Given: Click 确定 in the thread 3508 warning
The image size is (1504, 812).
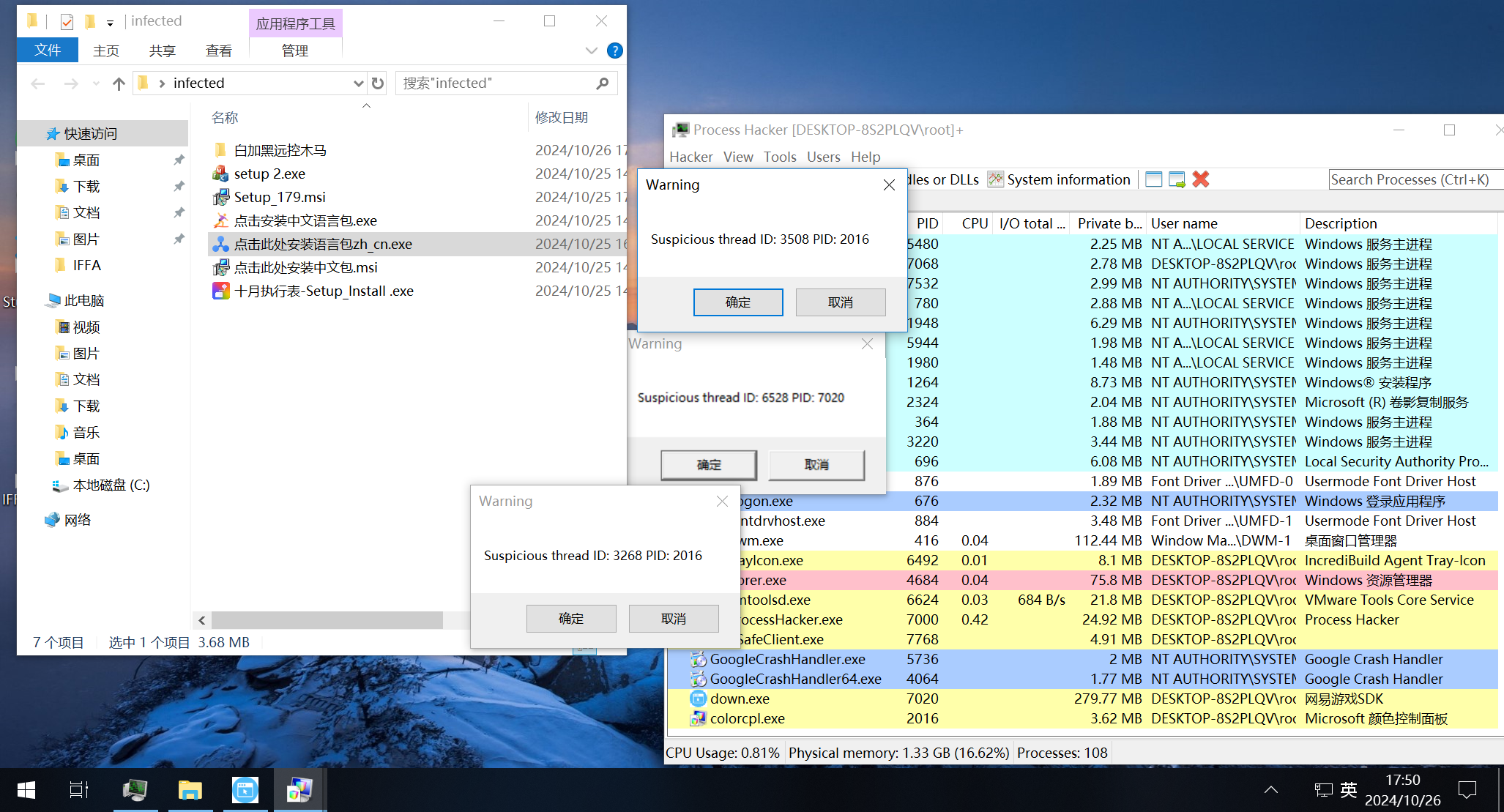Looking at the screenshot, I should tap(738, 302).
